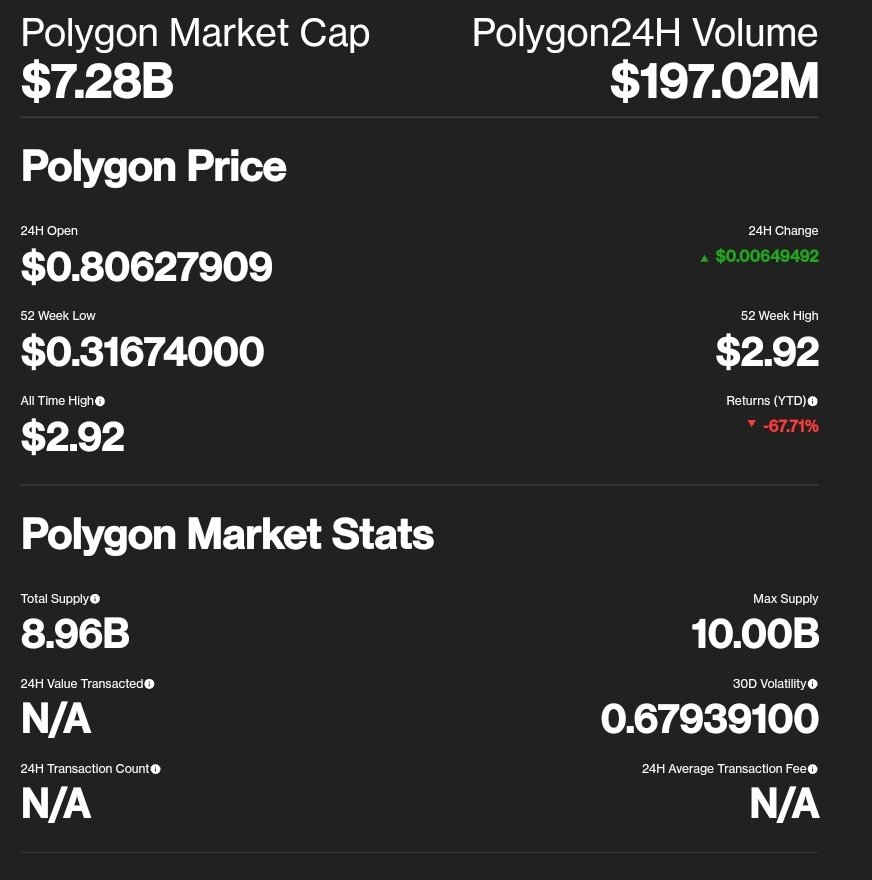Click the 24H Change amount $0.00649492
Viewport: 872px width, 880px height.
point(767,256)
